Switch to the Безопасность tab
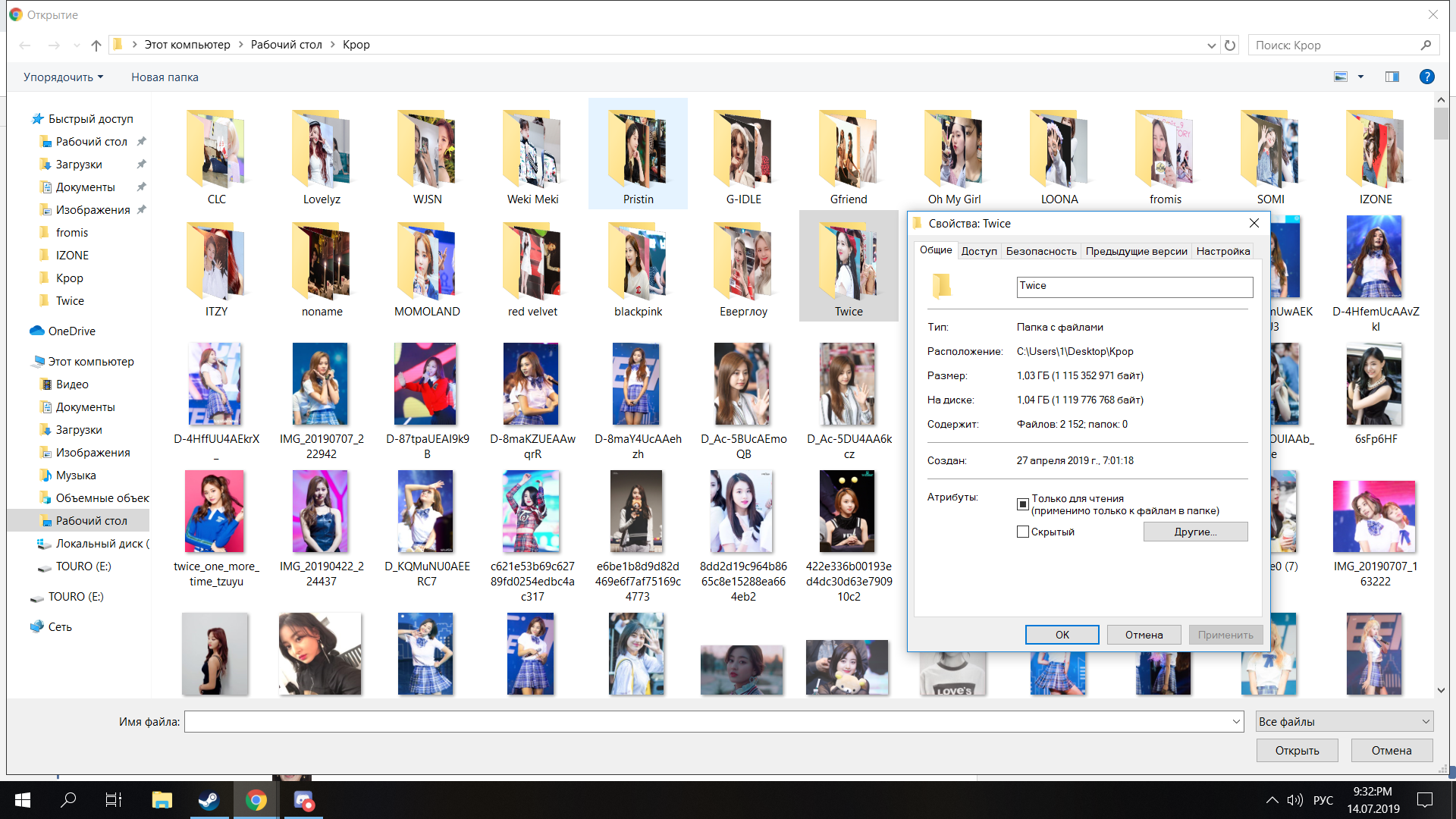 1040,252
